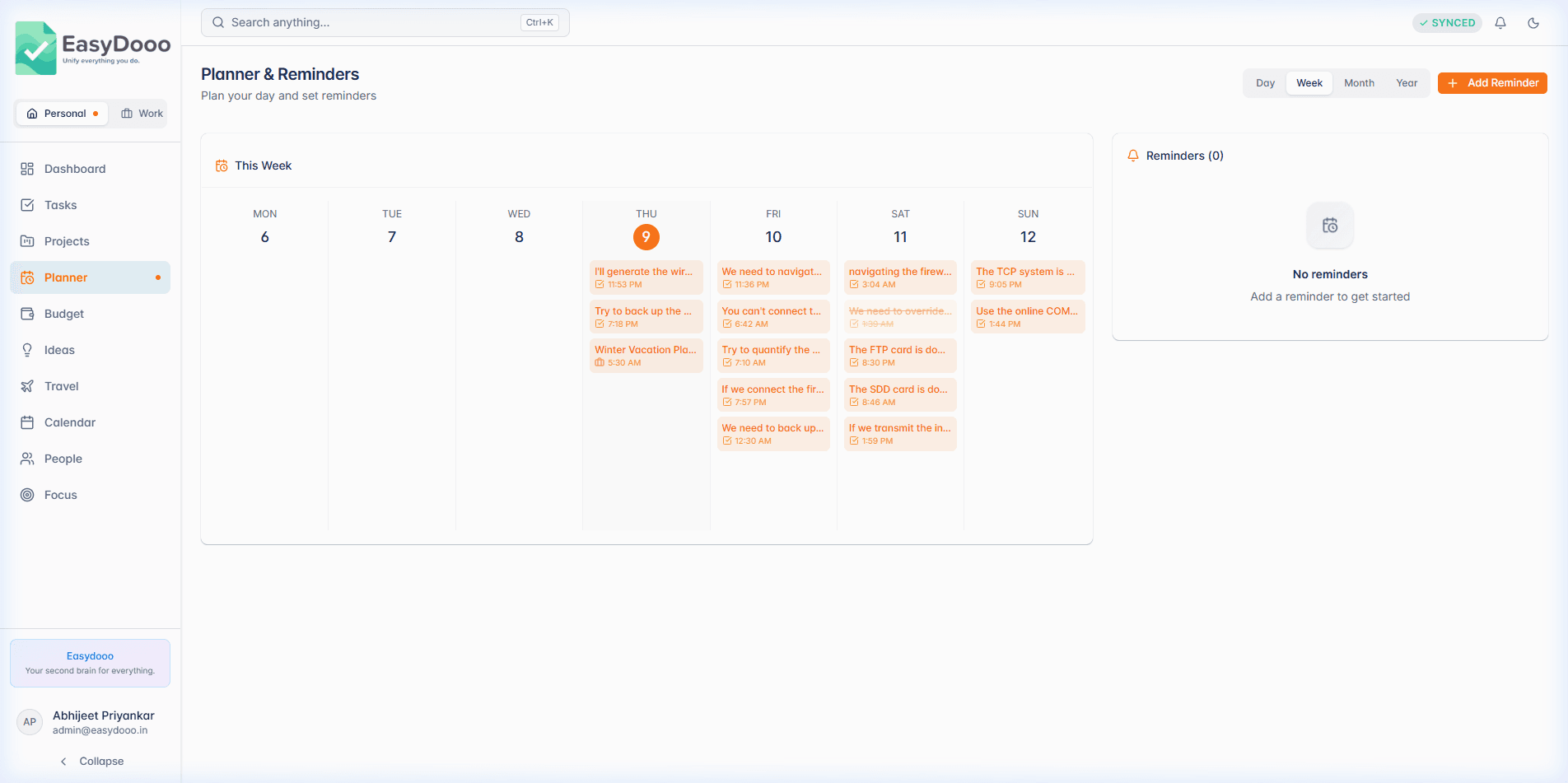The image size is (1568, 783).
Task: Switch to the Personal workspace
Action: coord(63,114)
